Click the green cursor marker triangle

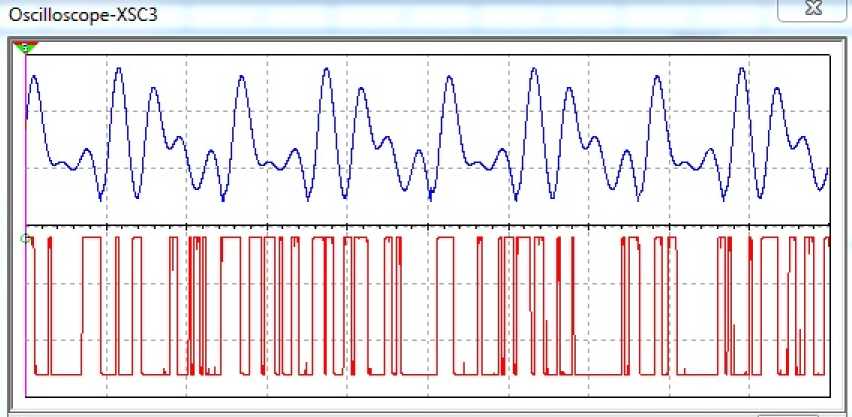tap(26, 47)
